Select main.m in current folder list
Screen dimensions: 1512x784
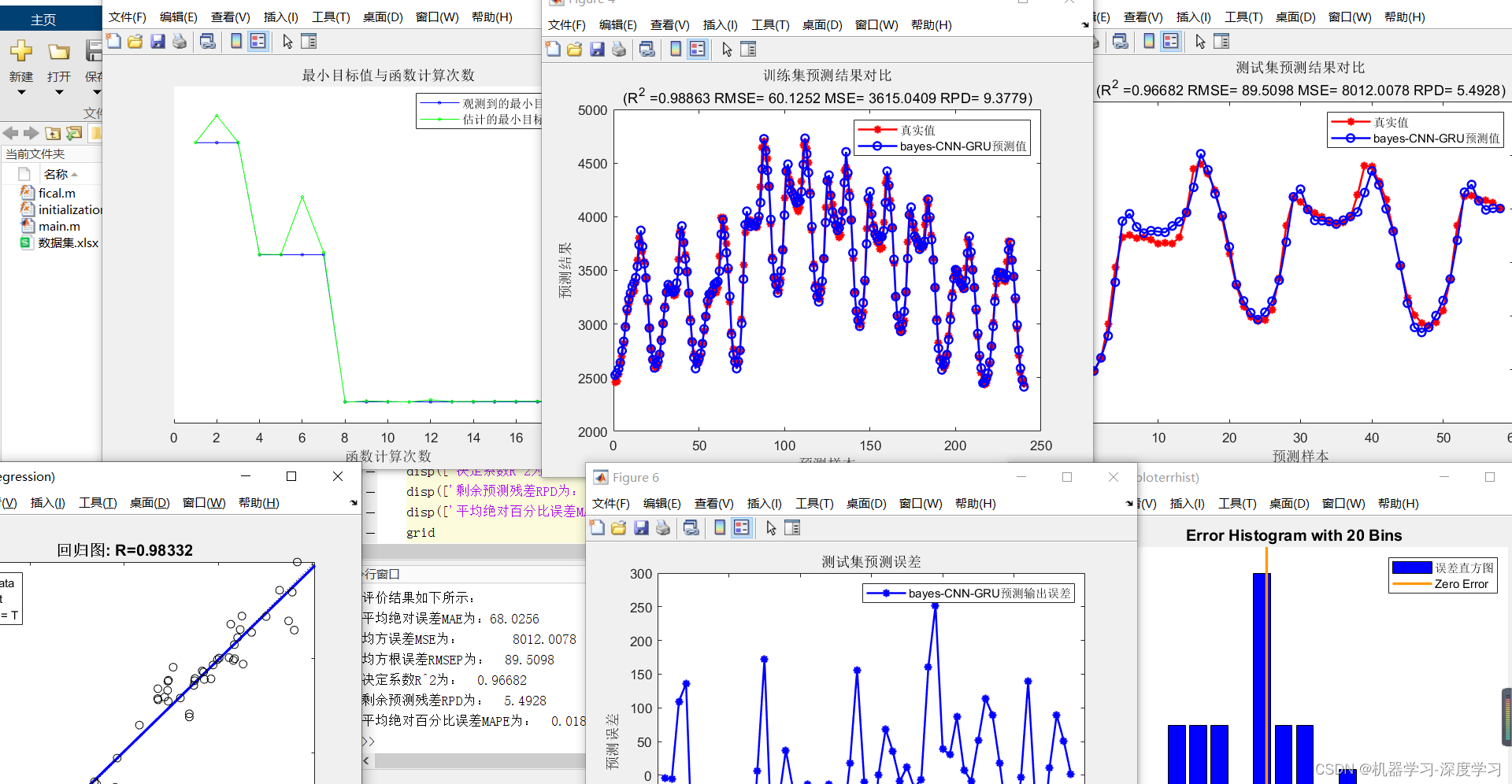tap(59, 226)
